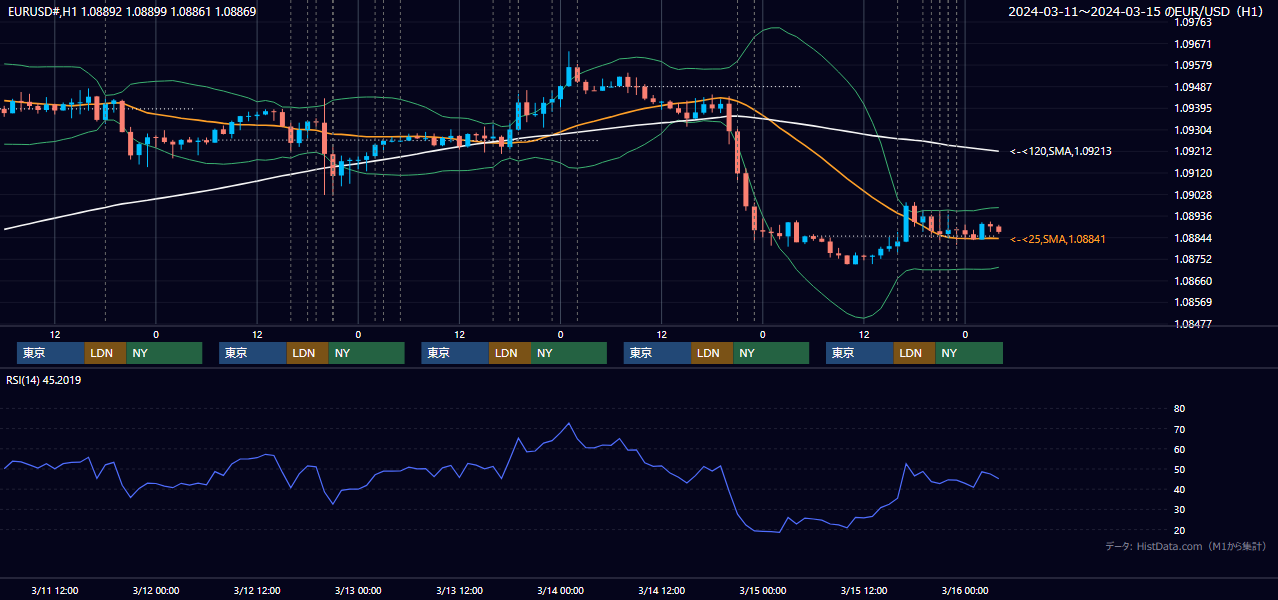
Task: Click price axis value 1.09304
Action: pos(1192,130)
